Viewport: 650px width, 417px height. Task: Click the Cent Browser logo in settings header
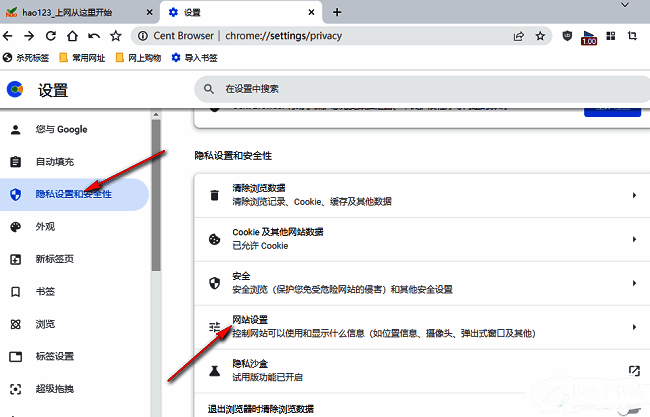click(15, 90)
